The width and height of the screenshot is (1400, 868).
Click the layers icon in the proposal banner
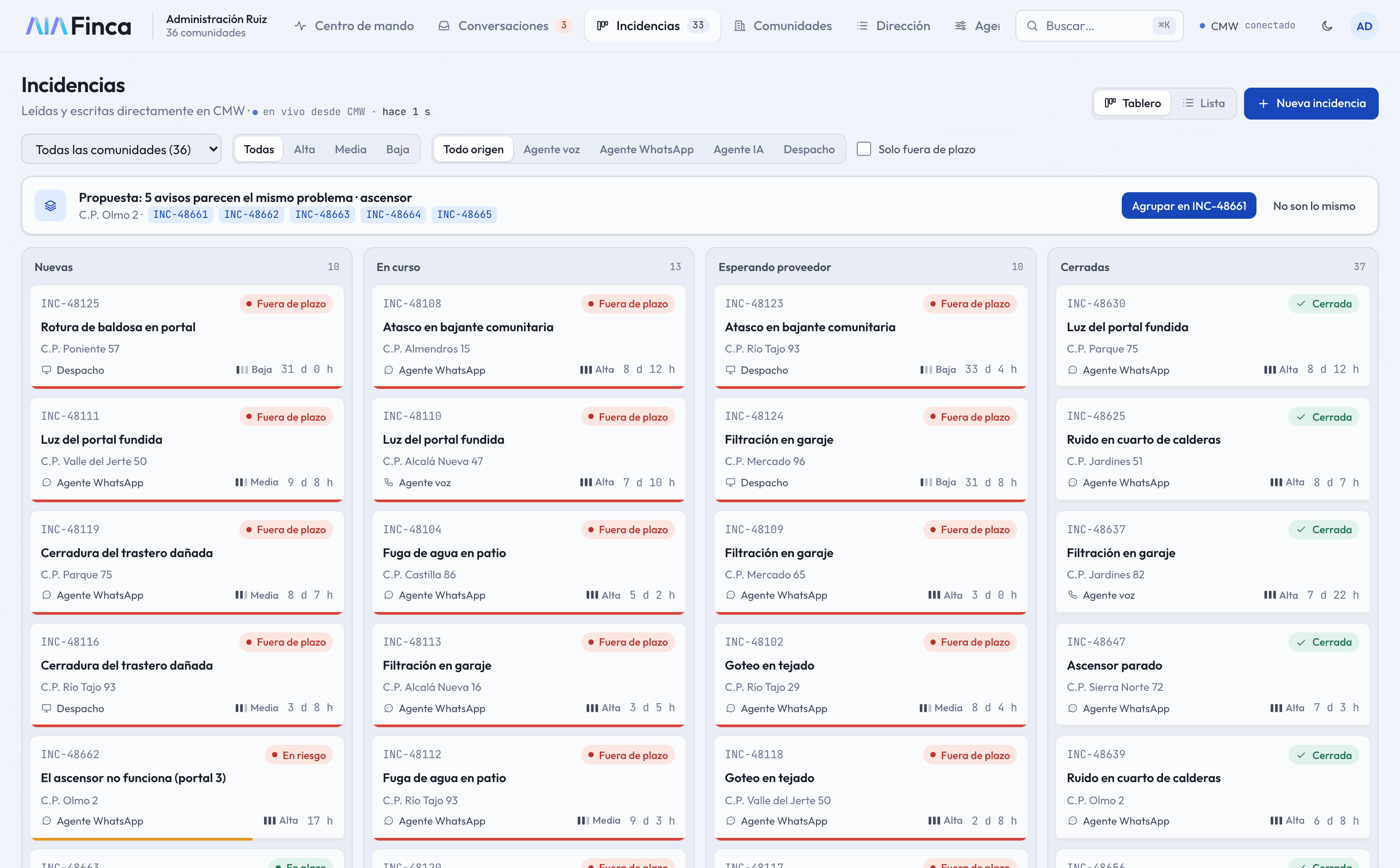tap(51, 205)
